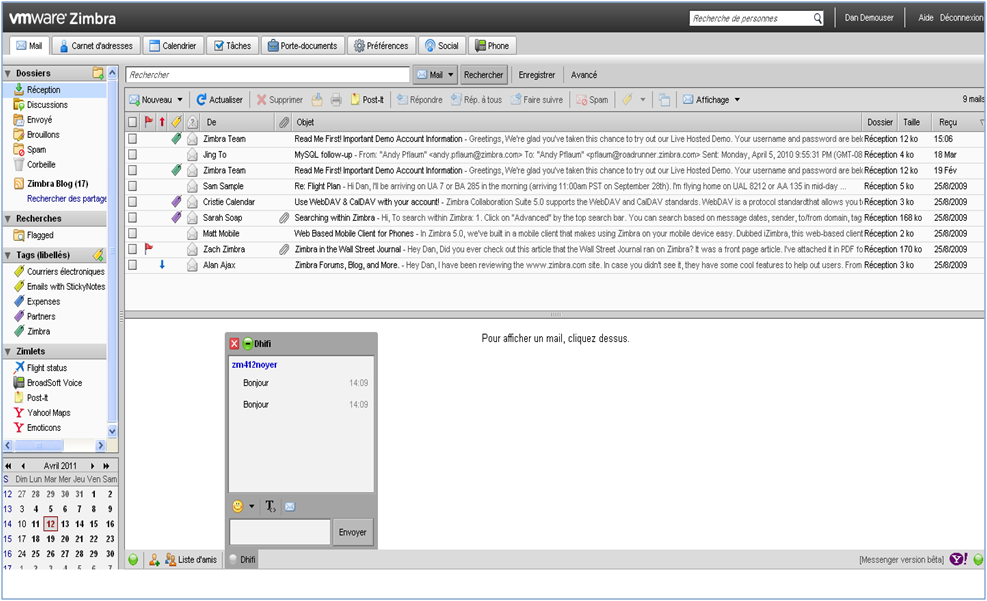Click the text format icon in chat
Screen dimensions: 987x601
pos(270,506)
